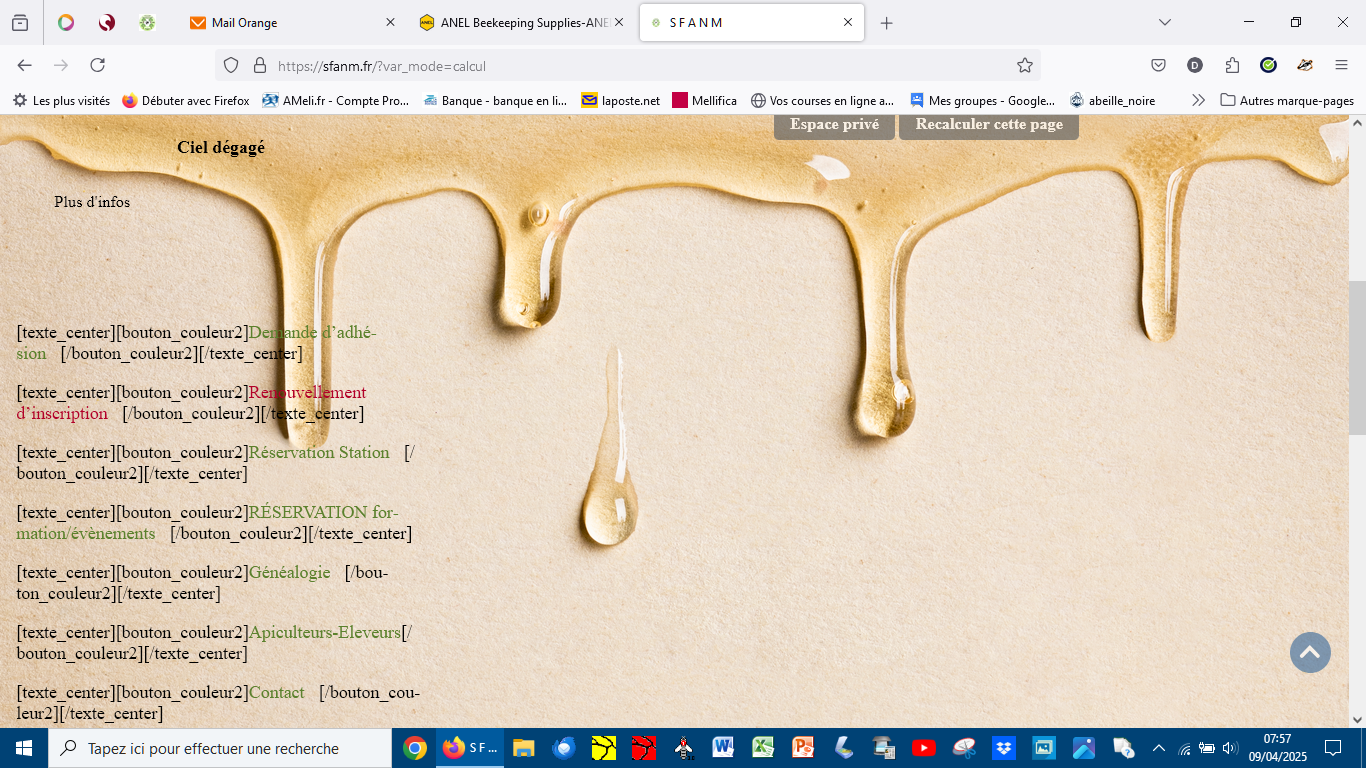This screenshot has width=1366, height=768.
Task: Save page to Pocket
Action: (1158, 65)
